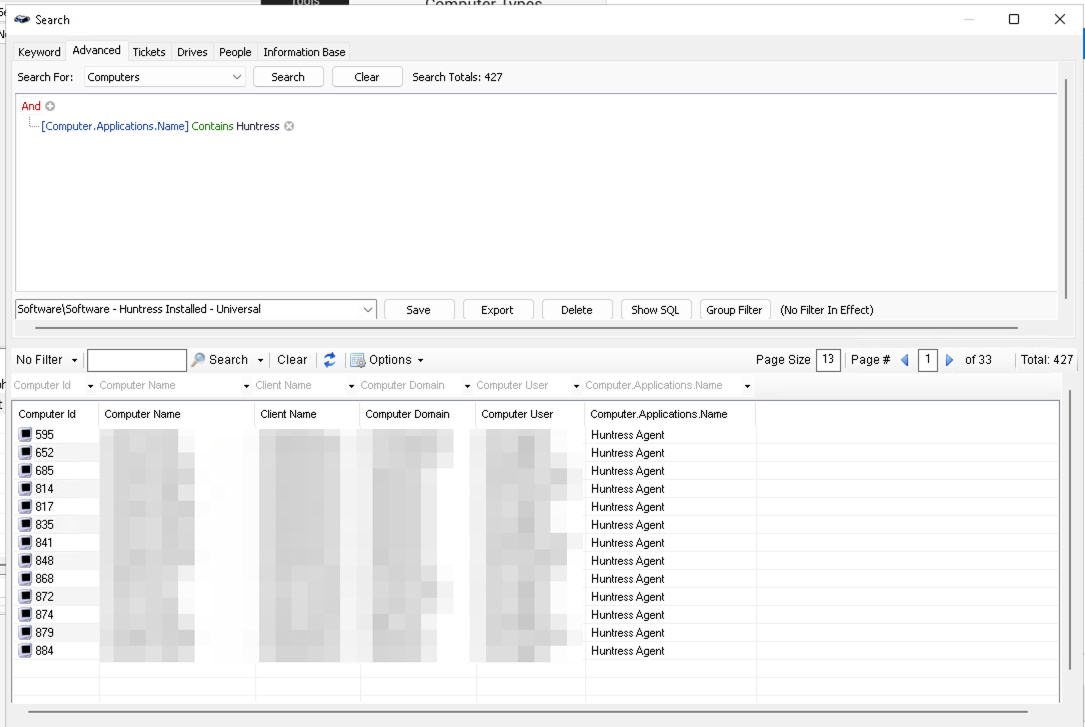Remove the Huntress condition with its X icon
This screenshot has height=727, width=1085.
coord(289,126)
